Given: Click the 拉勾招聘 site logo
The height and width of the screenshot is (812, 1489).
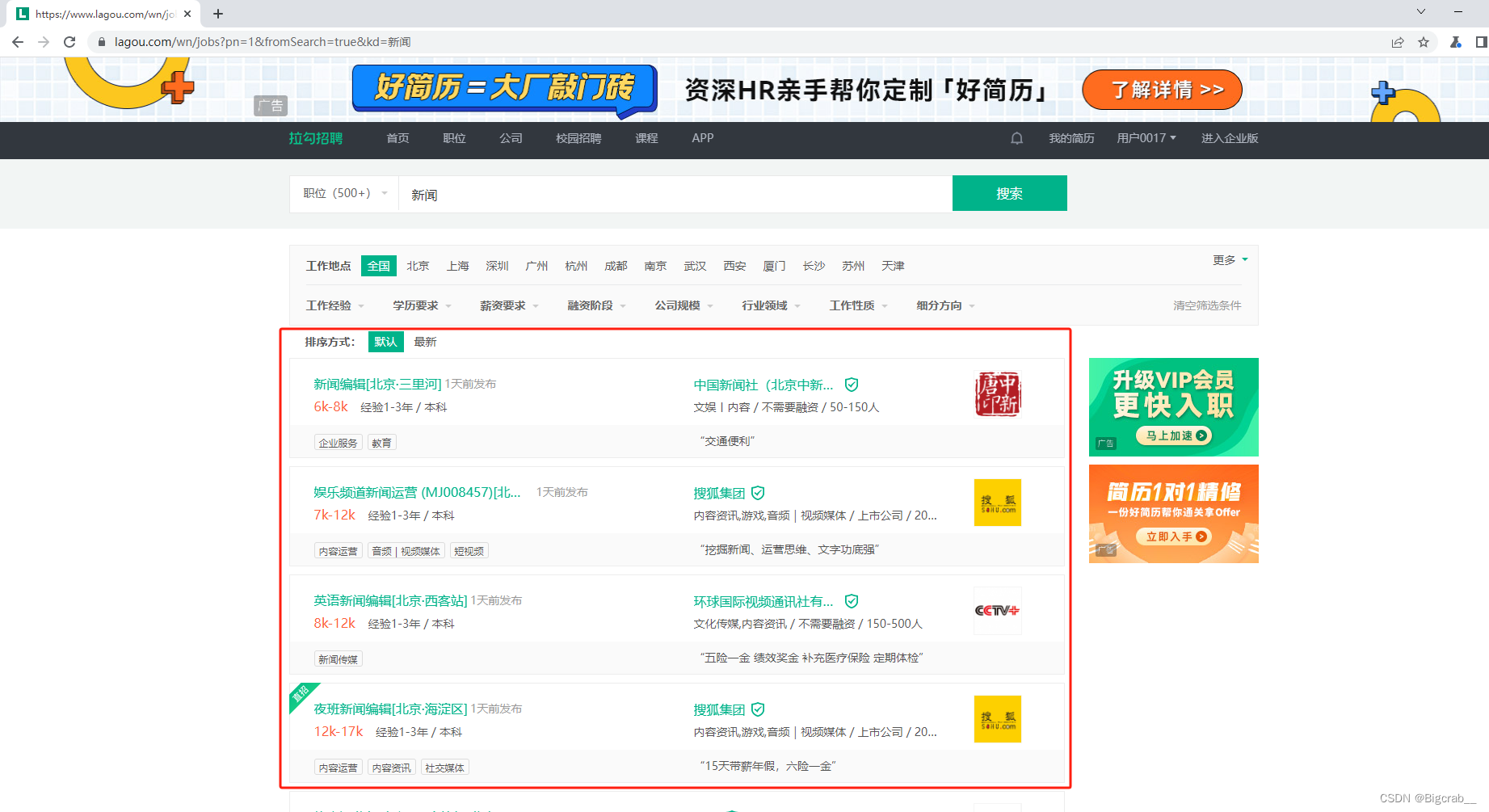Looking at the screenshot, I should coord(315,138).
